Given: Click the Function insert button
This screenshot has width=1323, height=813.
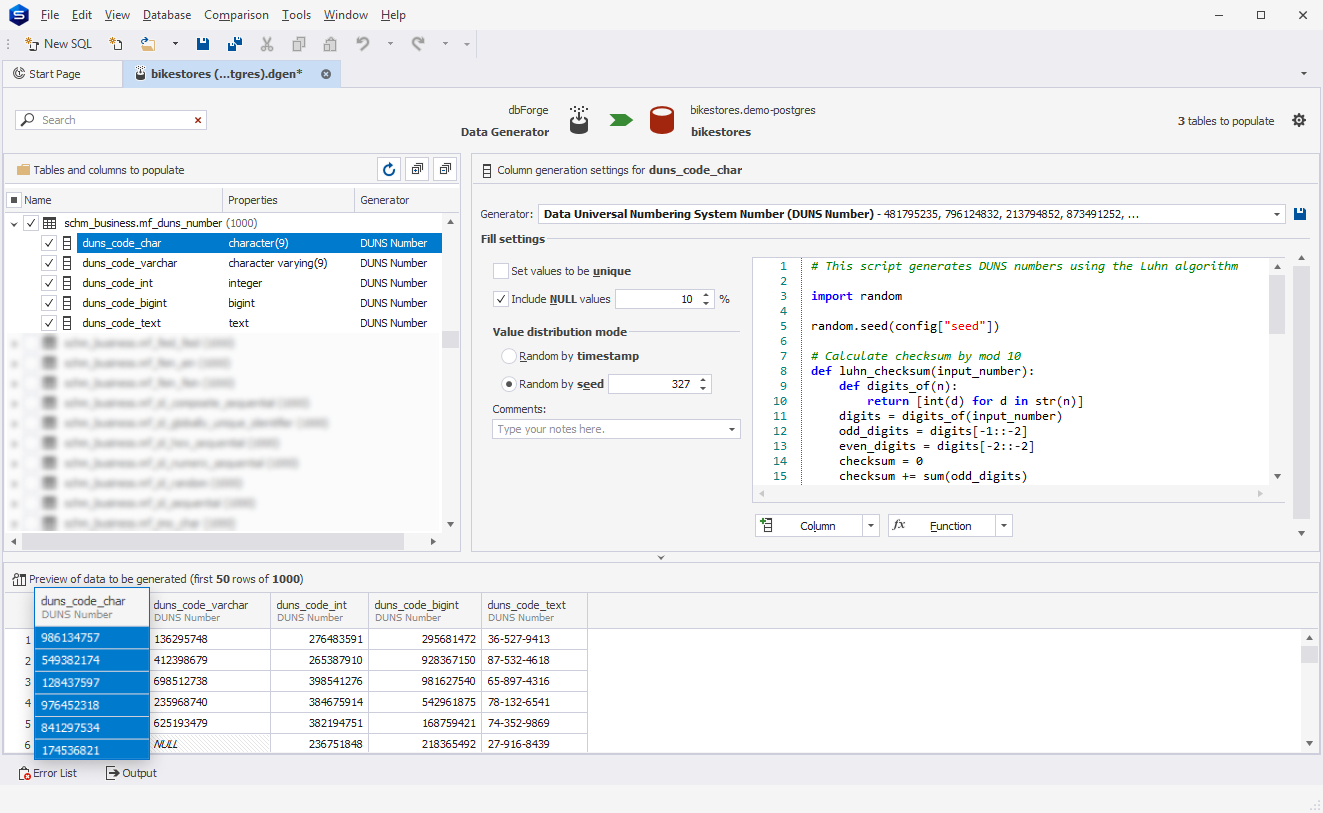Looking at the screenshot, I should pyautogui.click(x=942, y=526).
